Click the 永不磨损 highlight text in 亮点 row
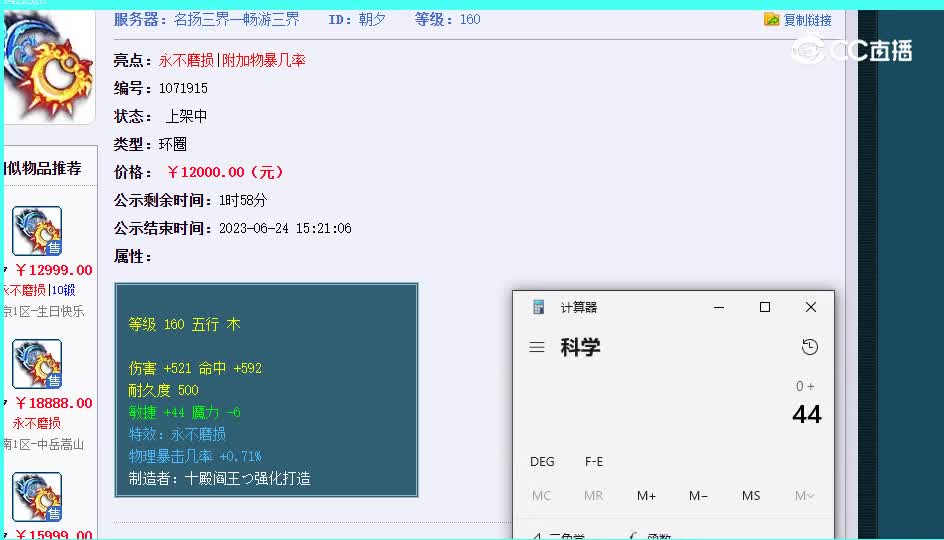The height and width of the screenshot is (540, 944). click(186, 60)
